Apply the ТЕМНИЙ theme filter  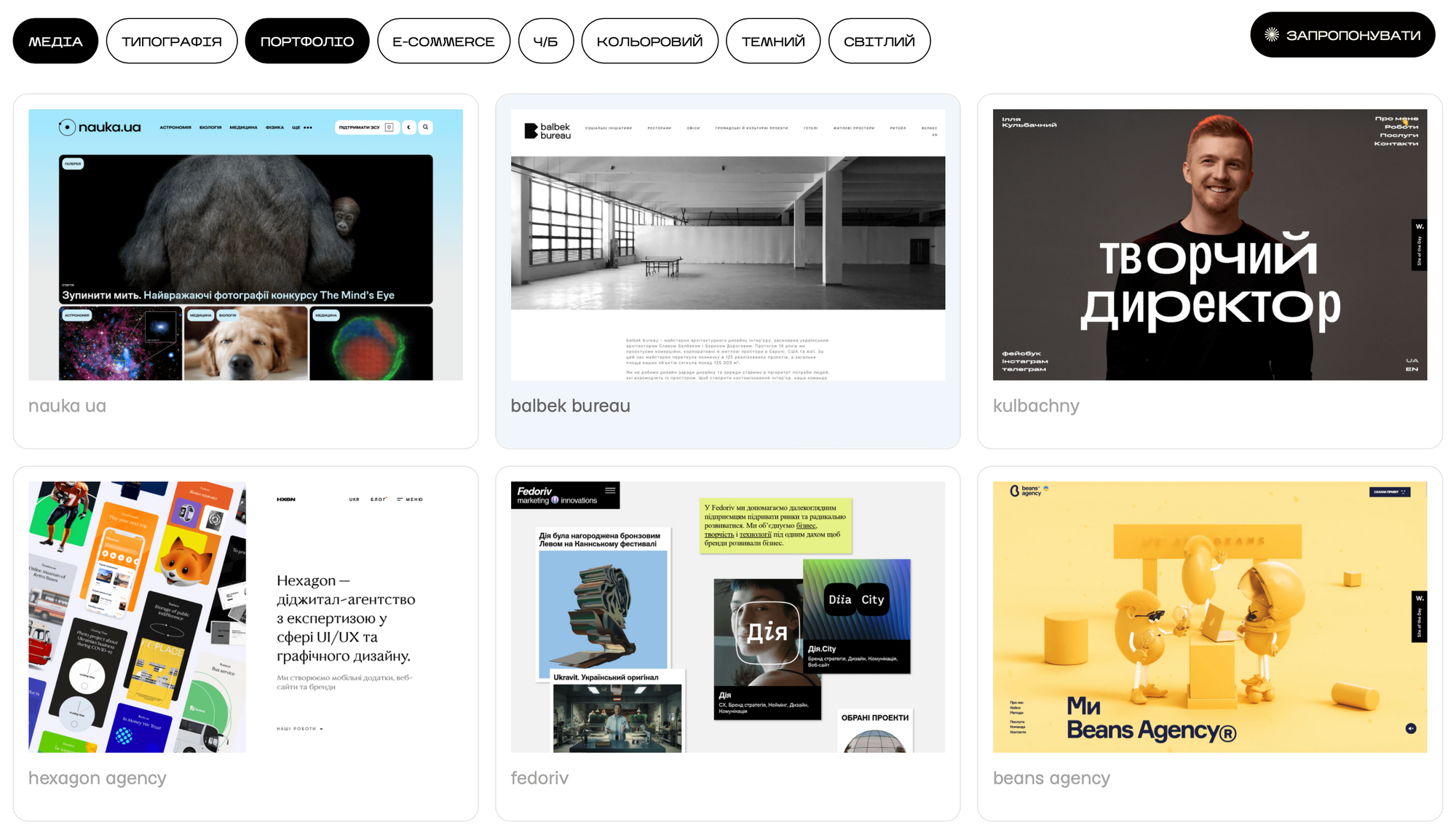pyautogui.click(x=773, y=42)
